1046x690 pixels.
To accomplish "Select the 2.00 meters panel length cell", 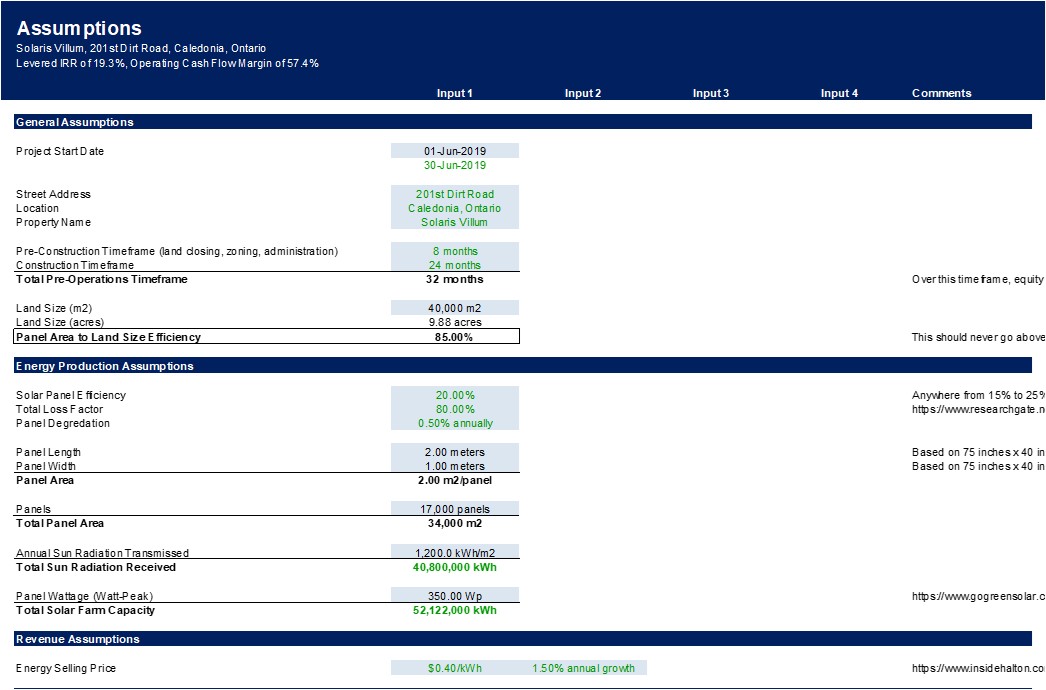I will [455, 452].
